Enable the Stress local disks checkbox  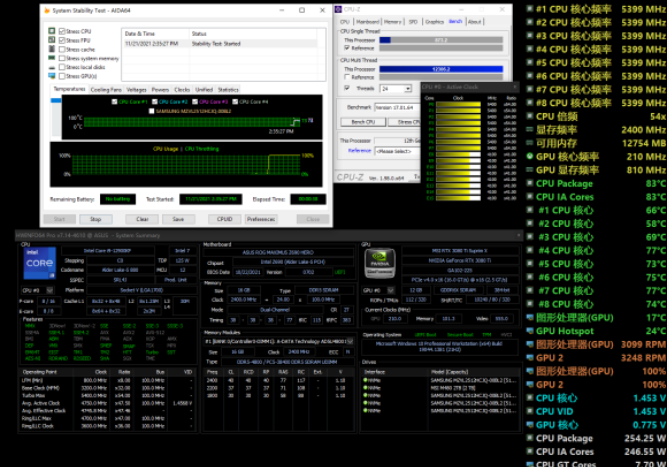62,67
